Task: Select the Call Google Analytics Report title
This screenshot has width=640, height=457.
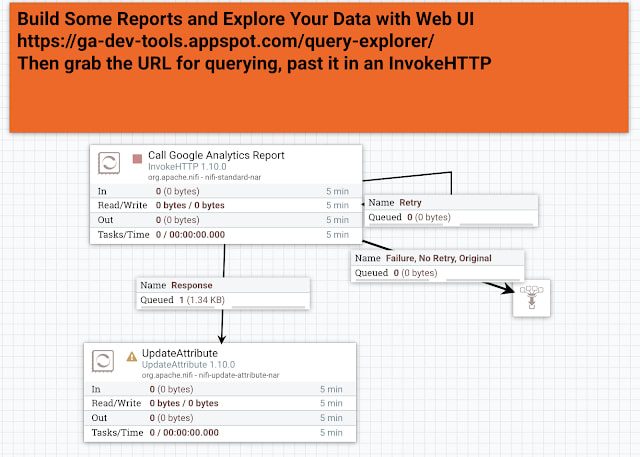Action: [x=216, y=155]
